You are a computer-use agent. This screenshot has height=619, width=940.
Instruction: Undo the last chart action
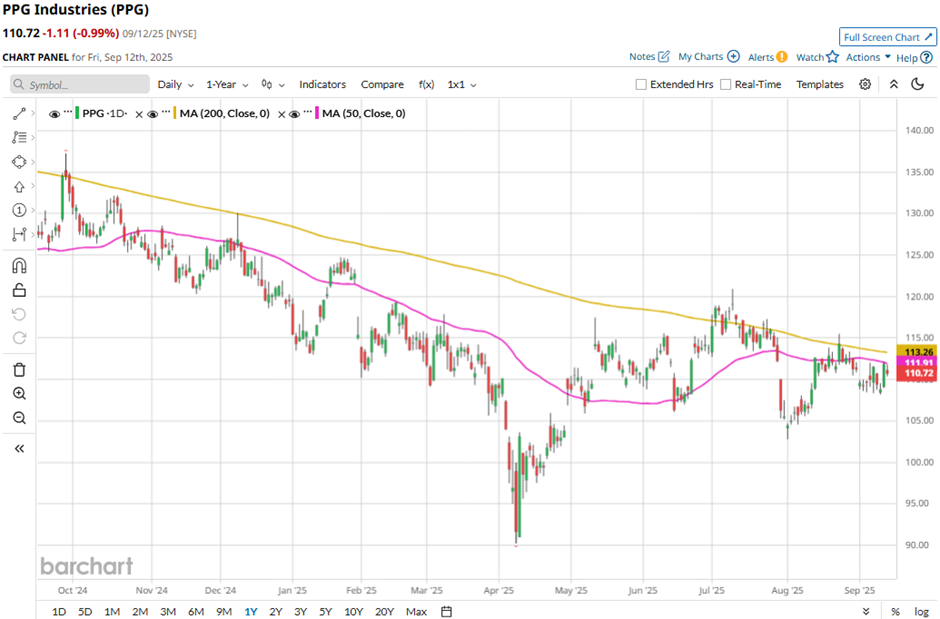19,314
